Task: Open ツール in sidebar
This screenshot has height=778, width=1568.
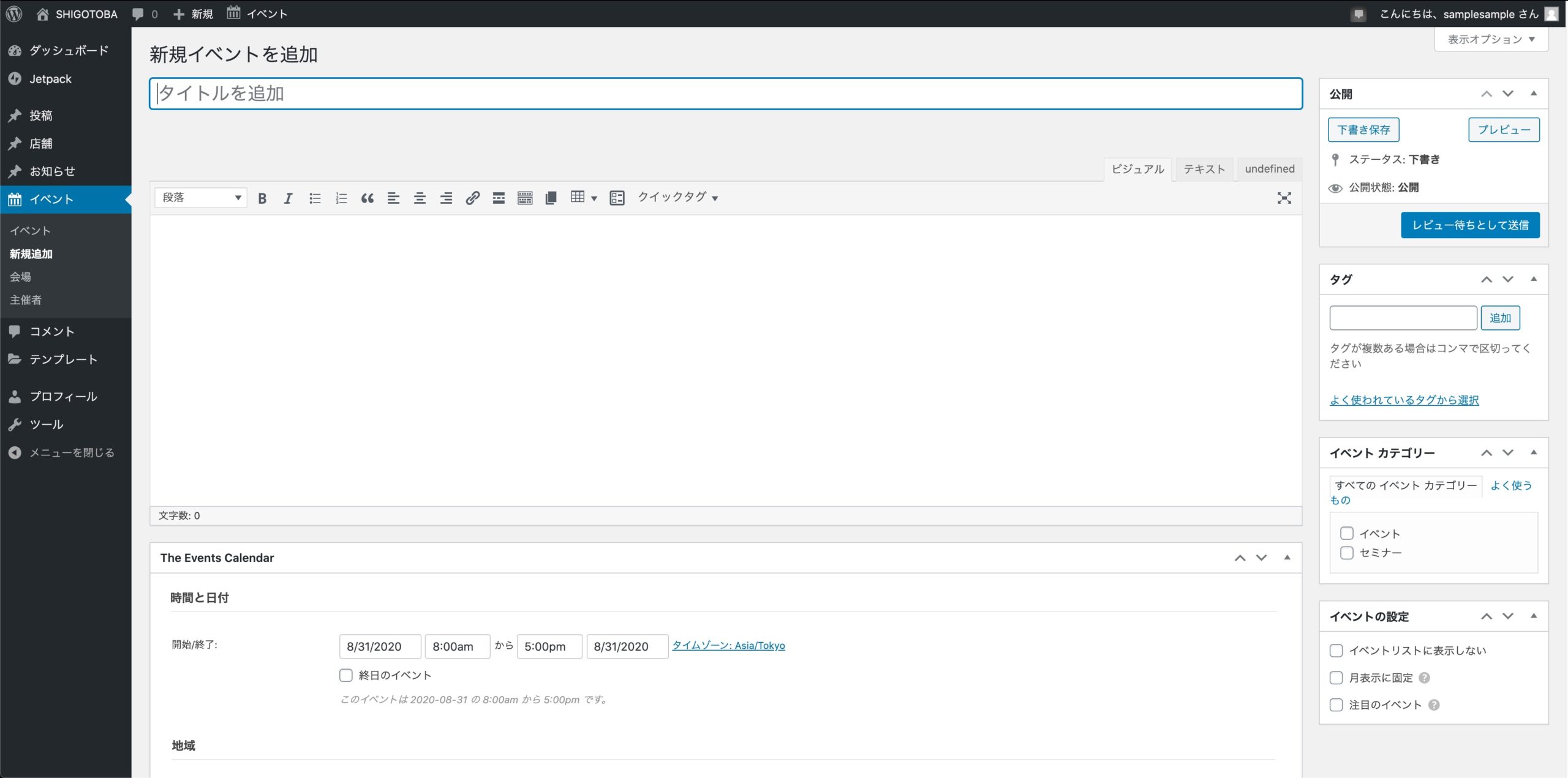Action: 66,424
